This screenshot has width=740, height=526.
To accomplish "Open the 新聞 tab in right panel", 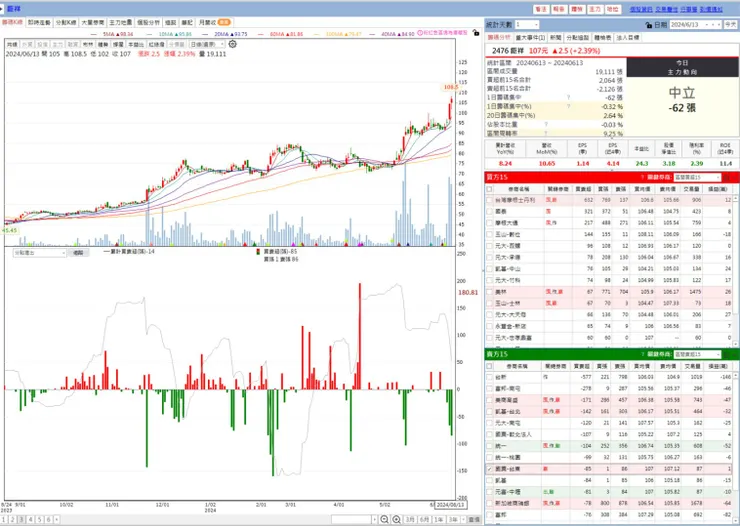I will [555, 37].
